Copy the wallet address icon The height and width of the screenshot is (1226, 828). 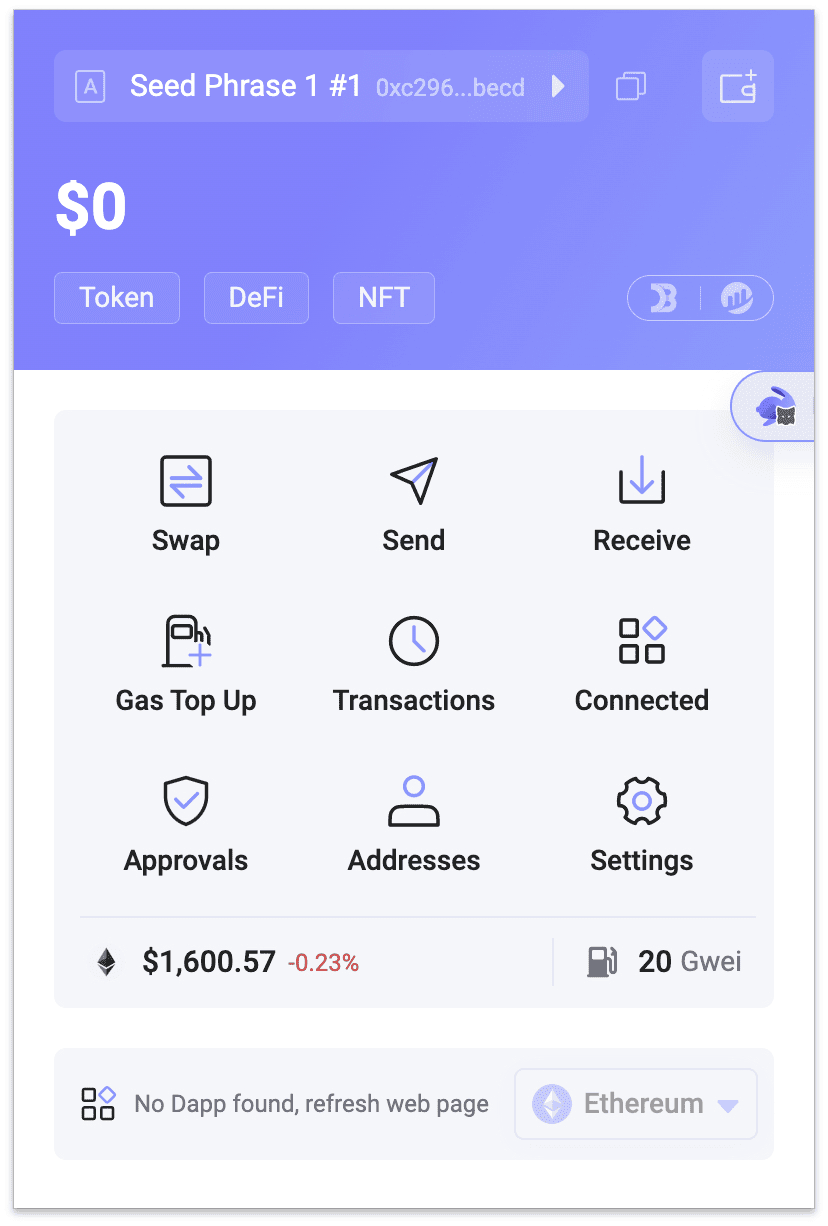click(x=631, y=86)
